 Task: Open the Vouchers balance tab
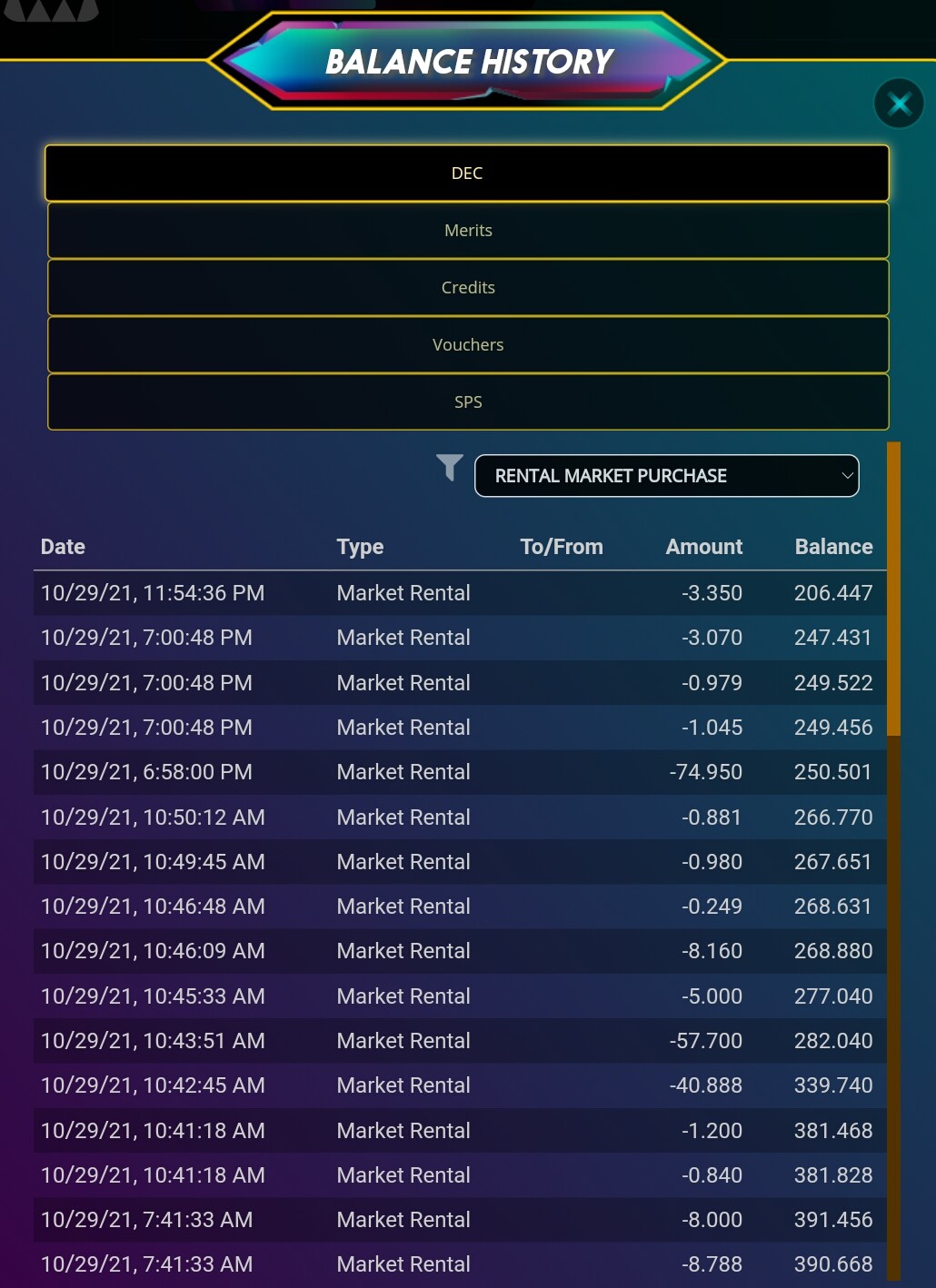click(x=468, y=345)
